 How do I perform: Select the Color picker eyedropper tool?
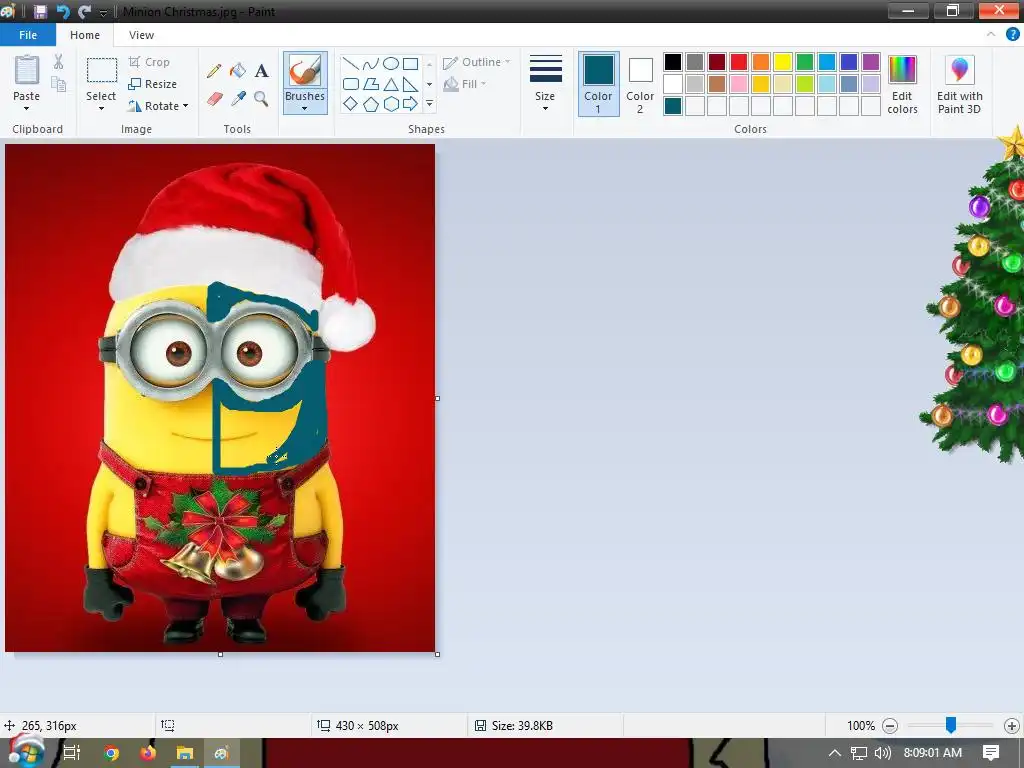tap(238, 99)
